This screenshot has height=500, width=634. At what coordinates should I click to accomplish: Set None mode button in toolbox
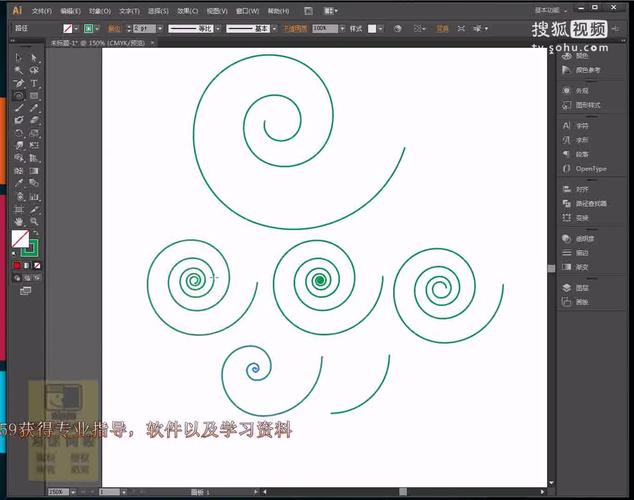pyautogui.click(x=37, y=266)
